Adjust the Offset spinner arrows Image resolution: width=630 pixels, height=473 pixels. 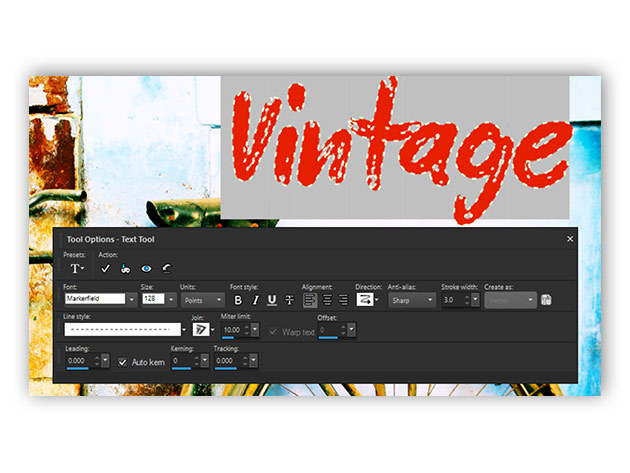[343, 330]
